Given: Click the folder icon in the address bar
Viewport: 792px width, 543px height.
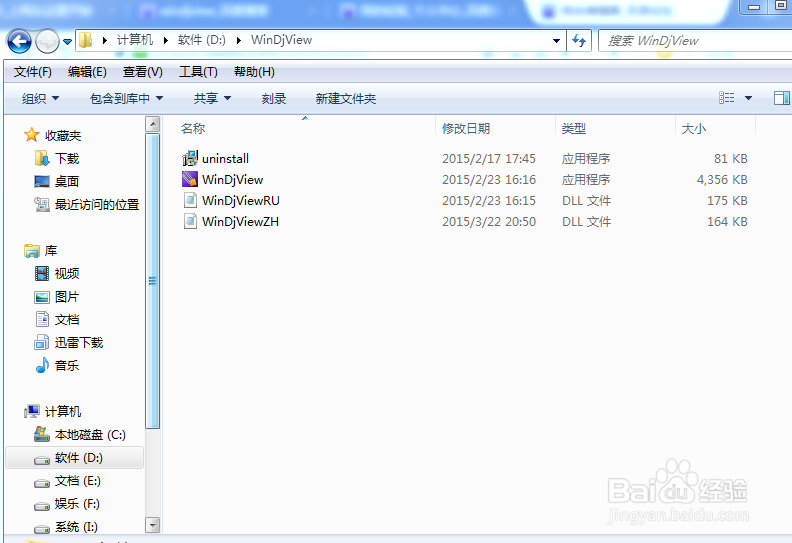Looking at the screenshot, I should coord(86,40).
